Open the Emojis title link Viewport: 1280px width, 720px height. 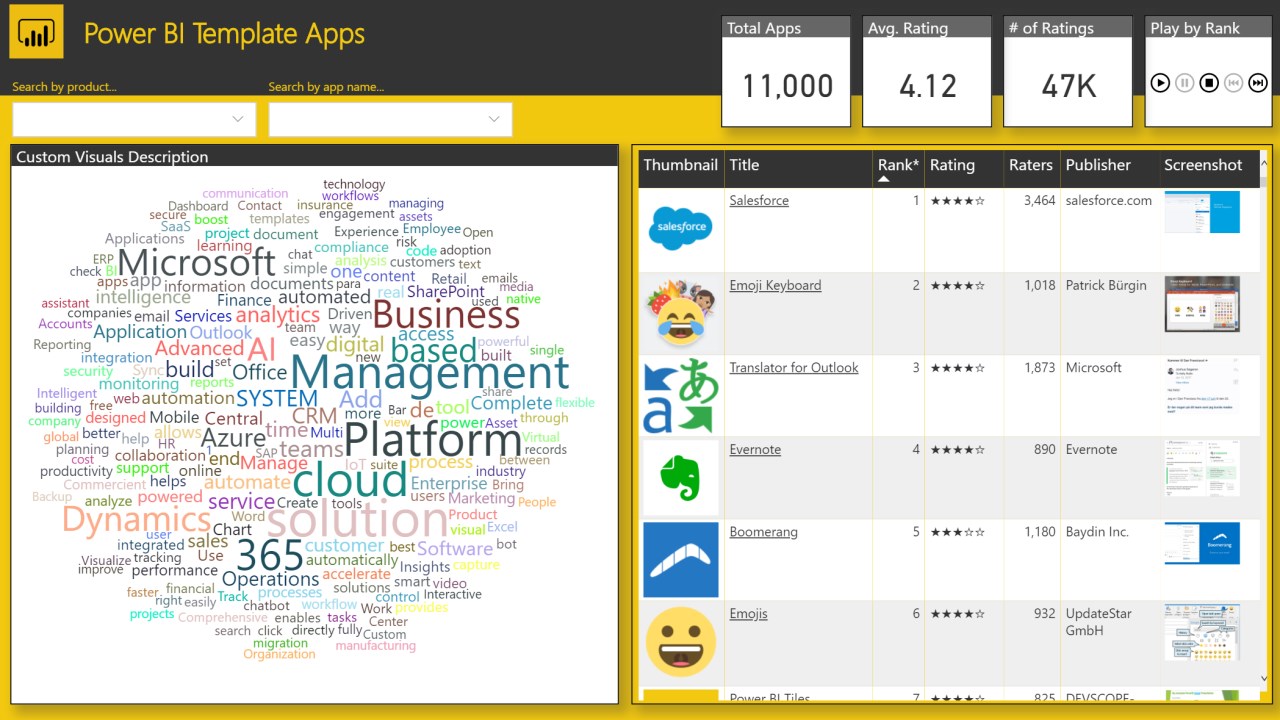[748, 614]
